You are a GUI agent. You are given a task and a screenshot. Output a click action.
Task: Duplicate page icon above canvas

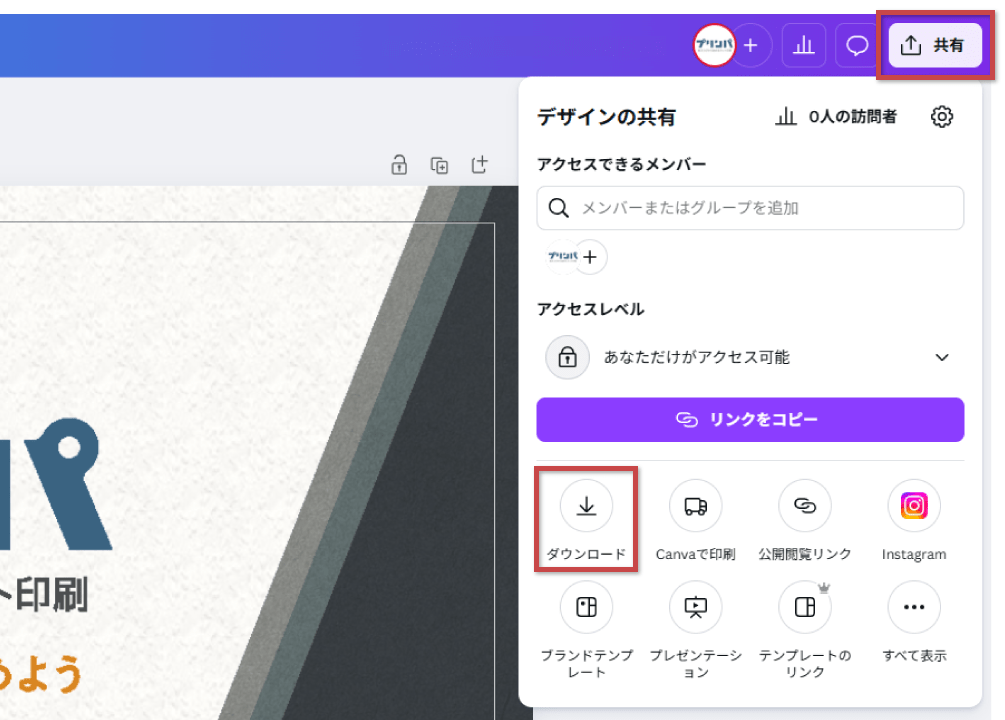click(439, 165)
